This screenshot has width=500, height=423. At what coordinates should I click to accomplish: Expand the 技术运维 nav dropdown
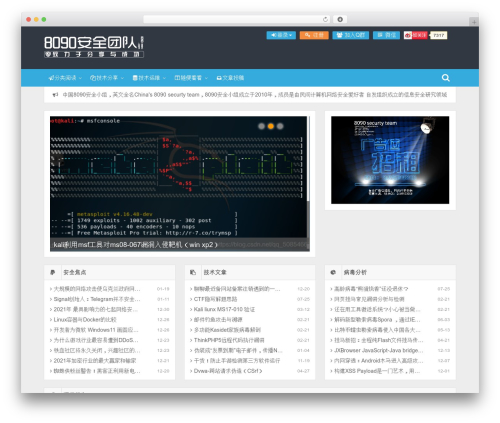coord(149,78)
